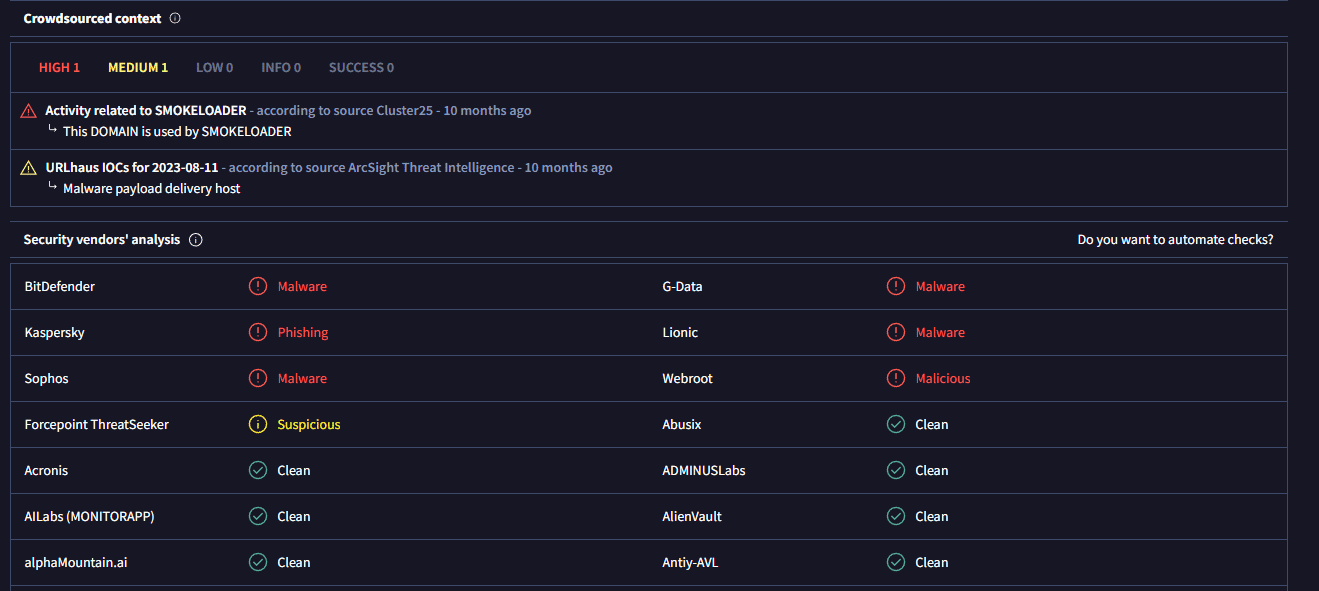
Task: Open Activity related to SMOKELOADER entry
Action: click(146, 111)
